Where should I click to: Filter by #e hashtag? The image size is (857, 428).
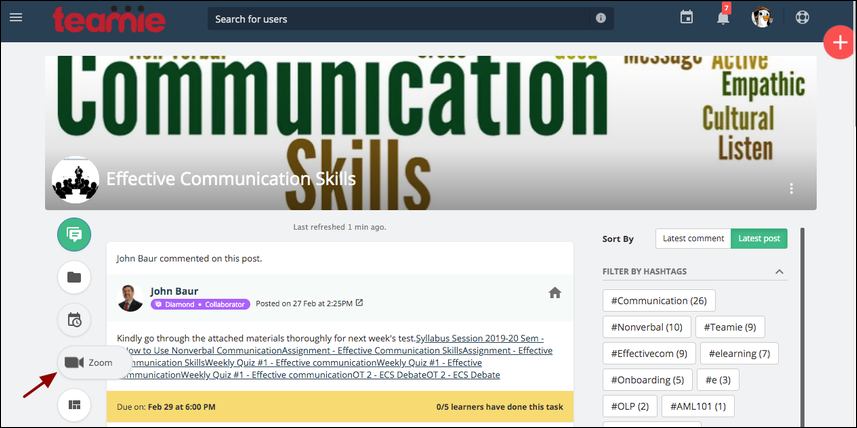click(x=718, y=379)
